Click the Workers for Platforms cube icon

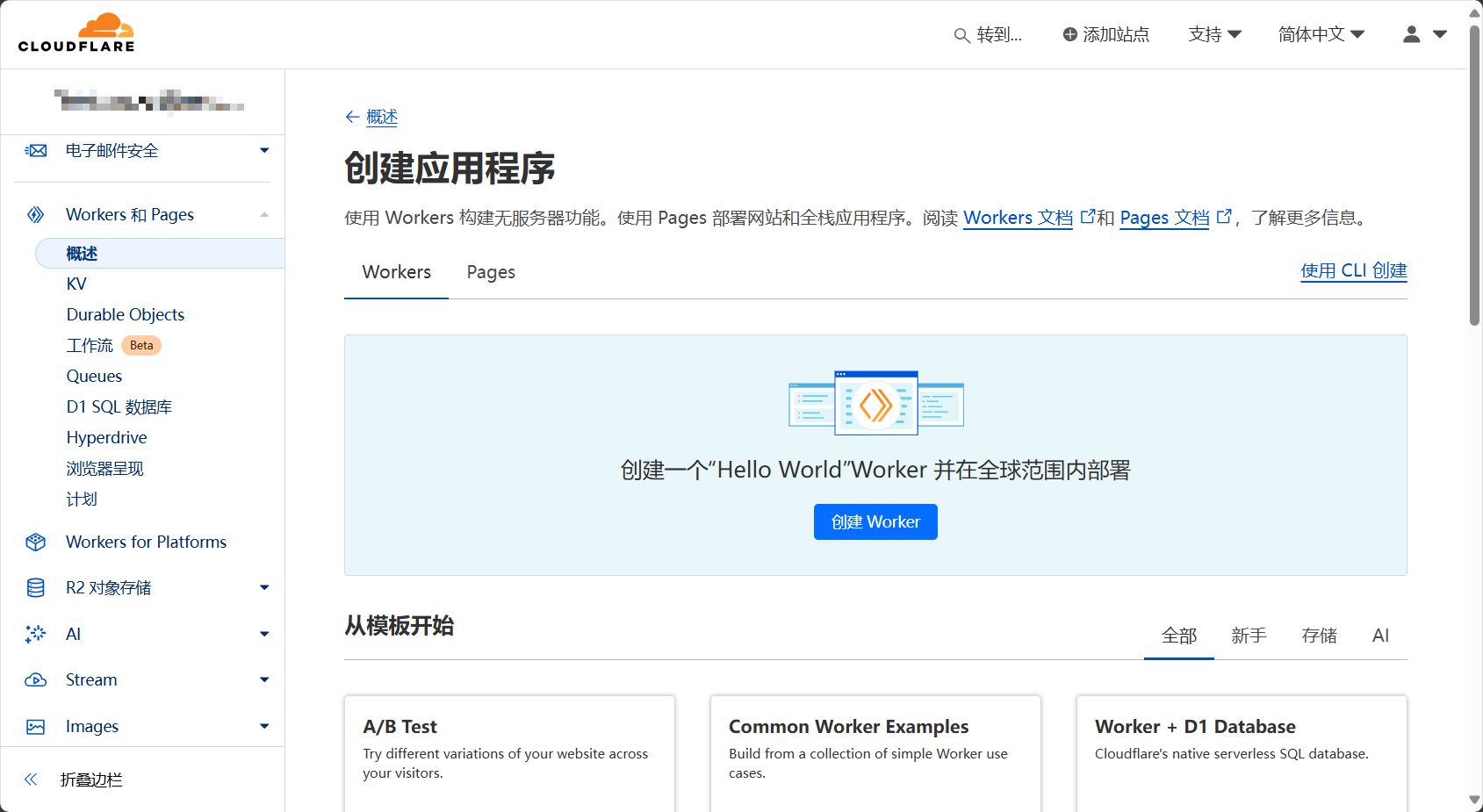click(x=36, y=543)
